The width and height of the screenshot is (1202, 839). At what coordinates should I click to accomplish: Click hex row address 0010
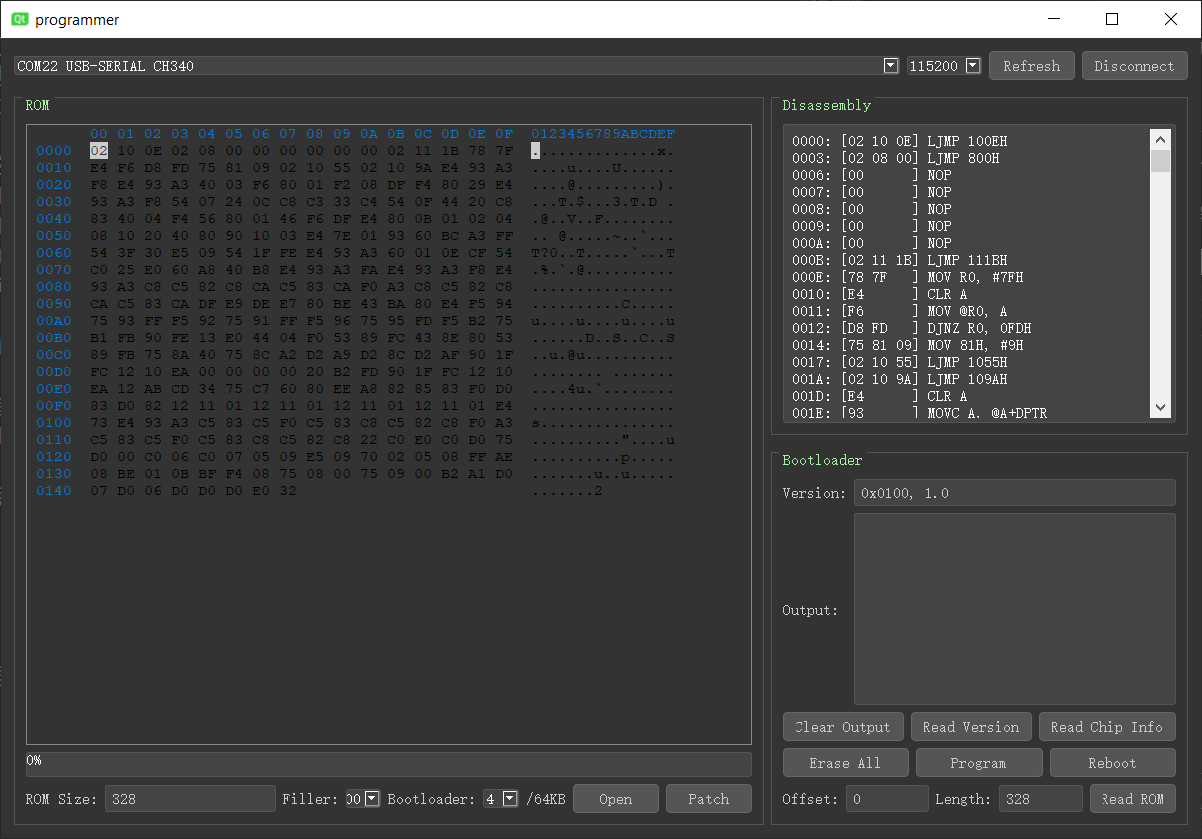click(x=53, y=168)
